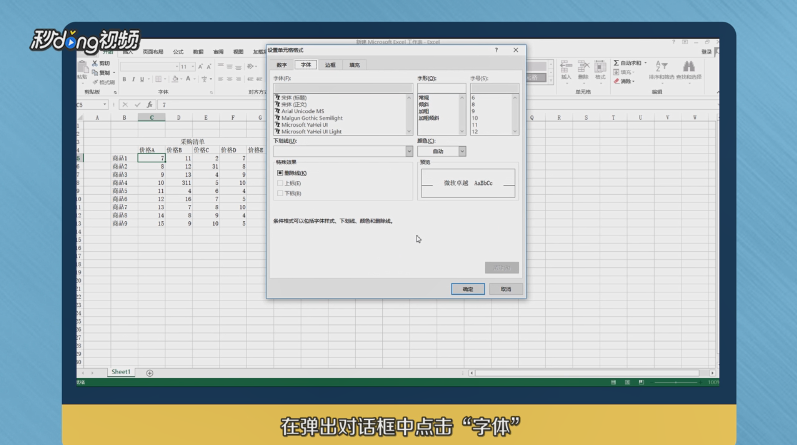This screenshot has height=445, width=797.
Task: Open the Name Box dropdown arrow
Action: coord(105,105)
